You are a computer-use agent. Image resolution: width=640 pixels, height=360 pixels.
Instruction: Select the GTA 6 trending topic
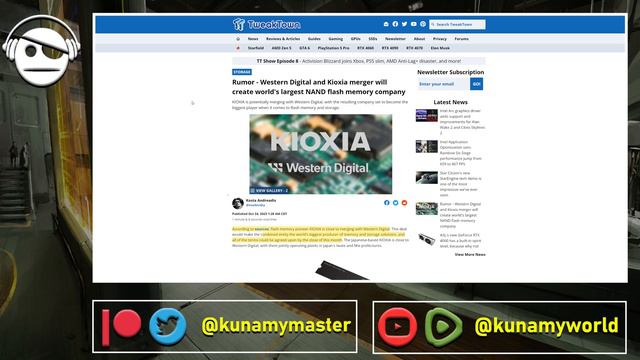(x=304, y=48)
